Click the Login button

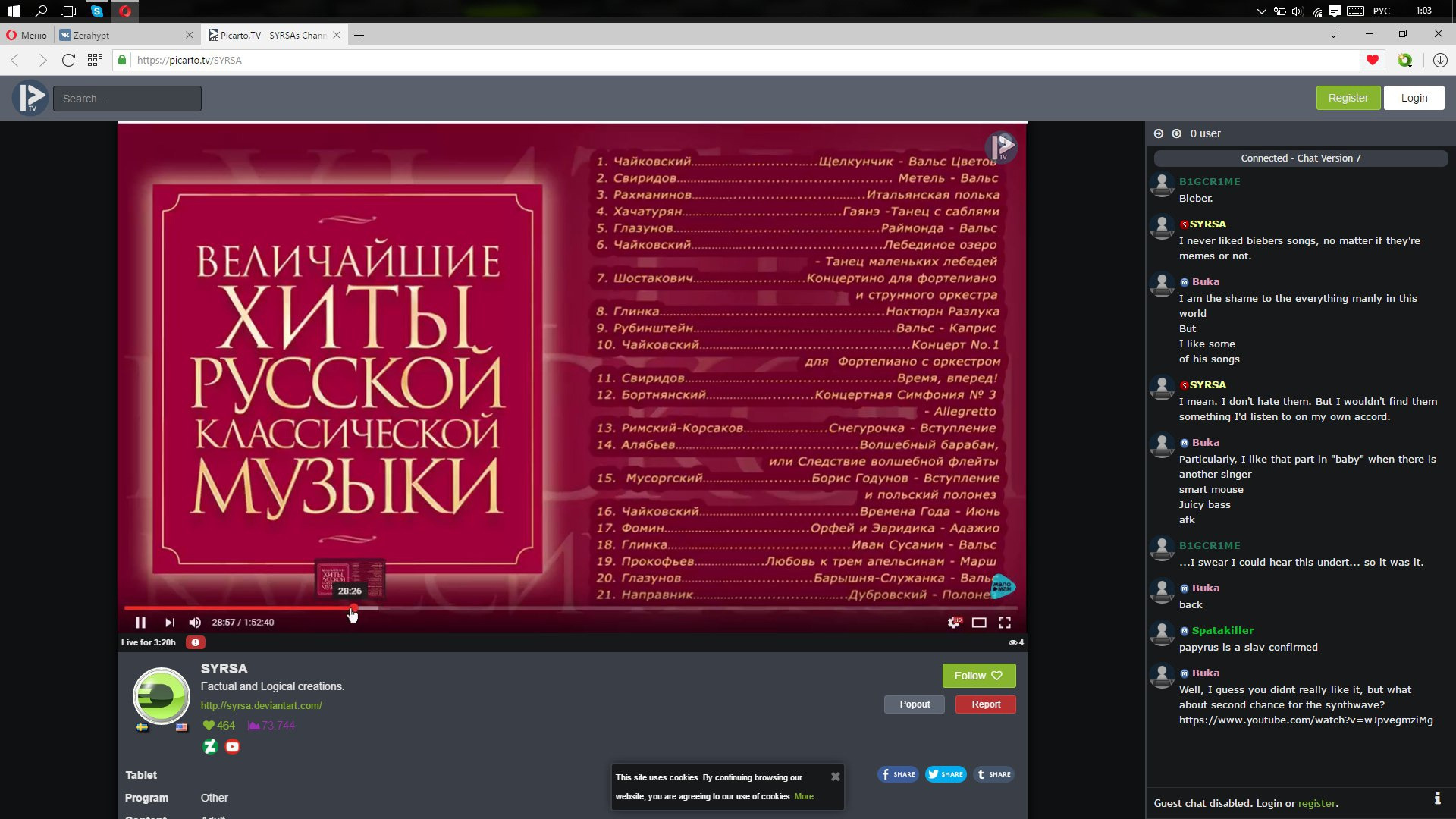click(x=1414, y=98)
